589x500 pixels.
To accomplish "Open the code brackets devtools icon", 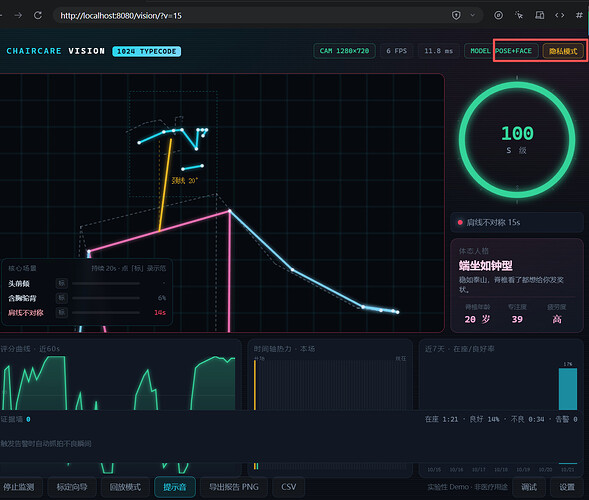I will pyautogui.click(x=560, y=15).
